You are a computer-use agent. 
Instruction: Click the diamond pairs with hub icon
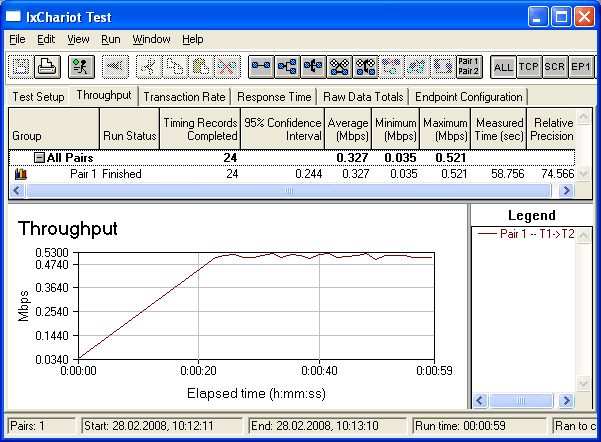point(365,67)
